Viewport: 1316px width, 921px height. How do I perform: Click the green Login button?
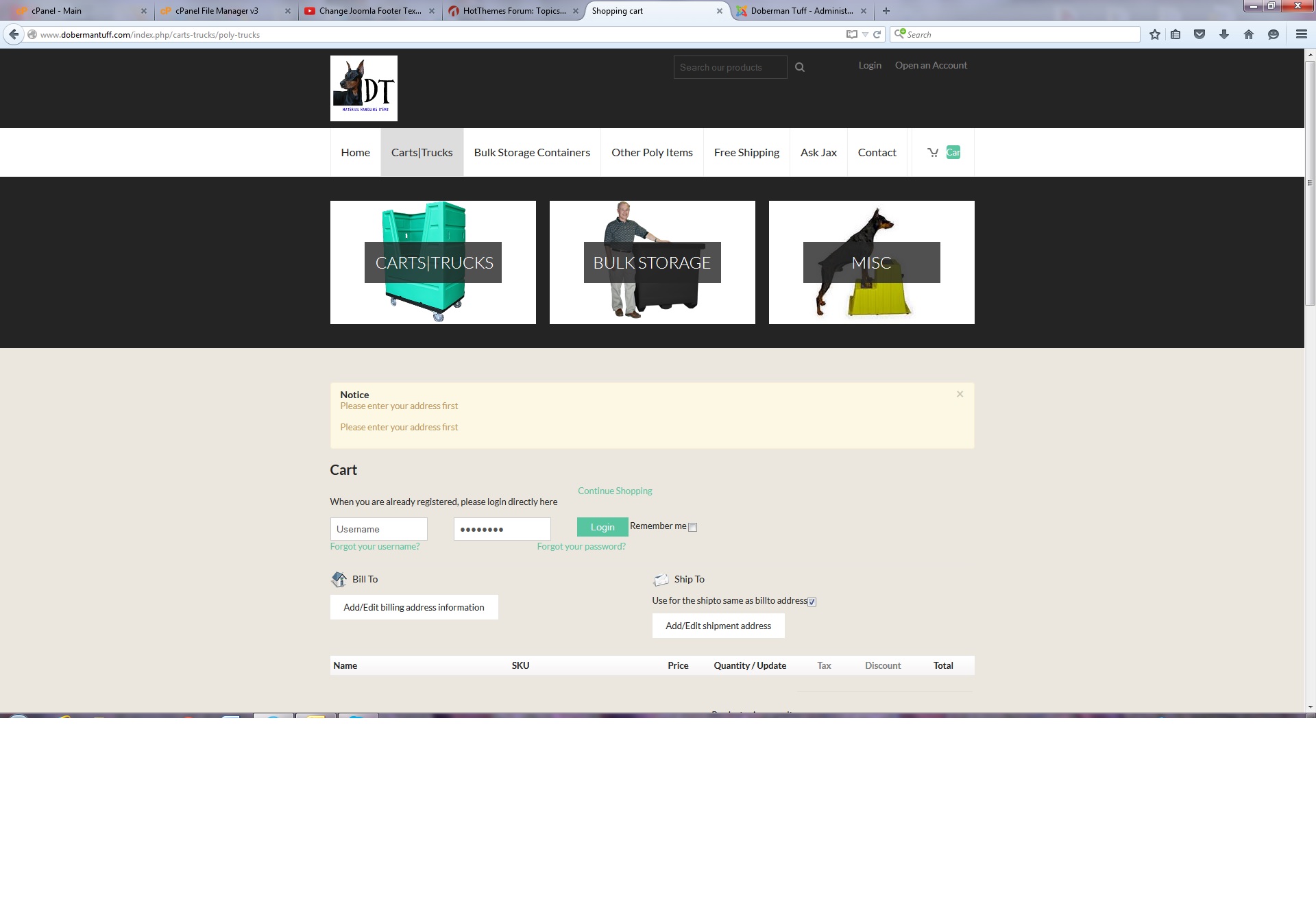coord(602,527)
